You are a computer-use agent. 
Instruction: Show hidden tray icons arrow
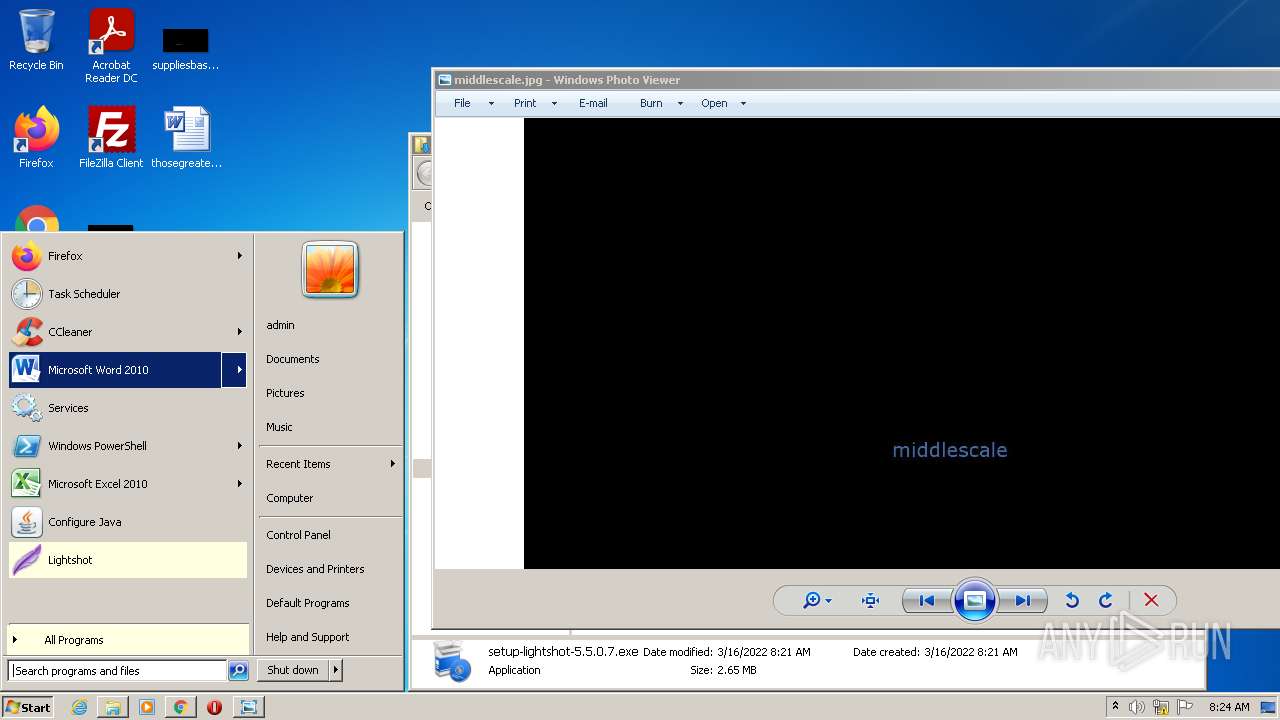coord(1115,707)
